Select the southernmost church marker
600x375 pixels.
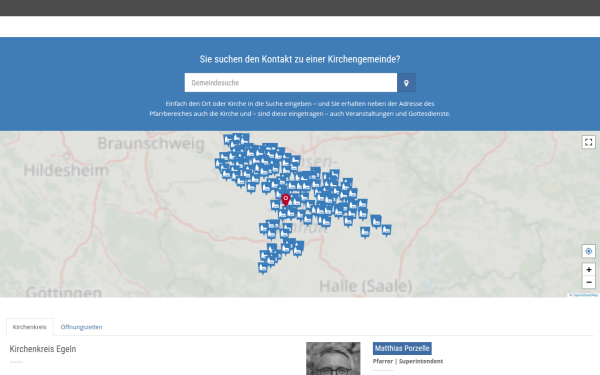click(x=263, y=268)
